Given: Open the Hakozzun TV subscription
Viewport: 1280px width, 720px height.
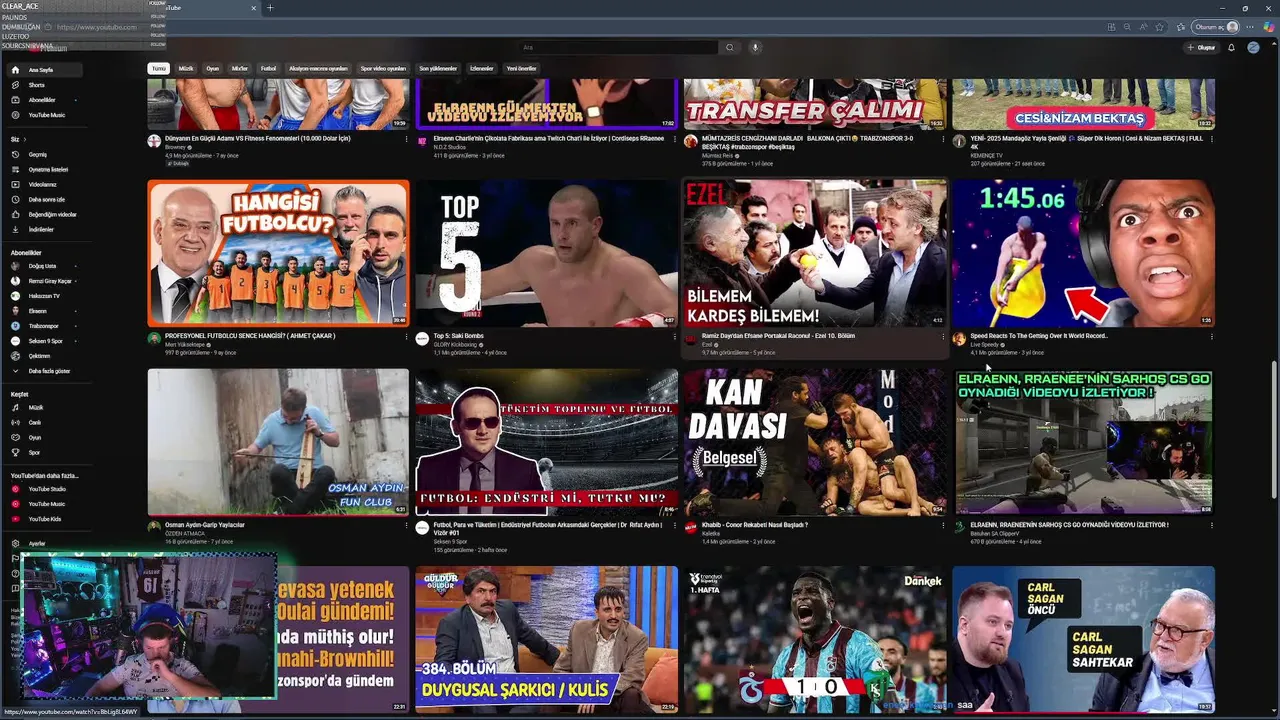Looking at the screenshot, I should 45,296.
